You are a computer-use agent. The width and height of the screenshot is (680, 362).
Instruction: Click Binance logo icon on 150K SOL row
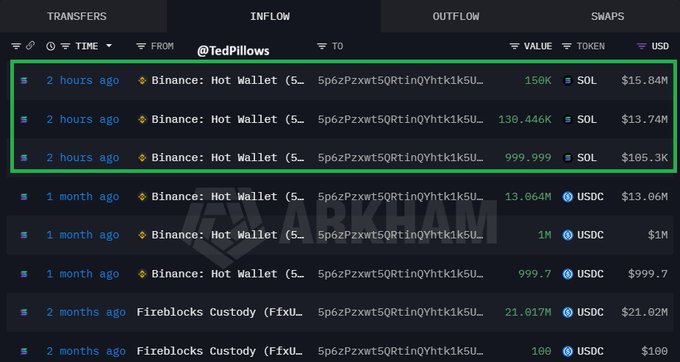[x=142, y=81]
